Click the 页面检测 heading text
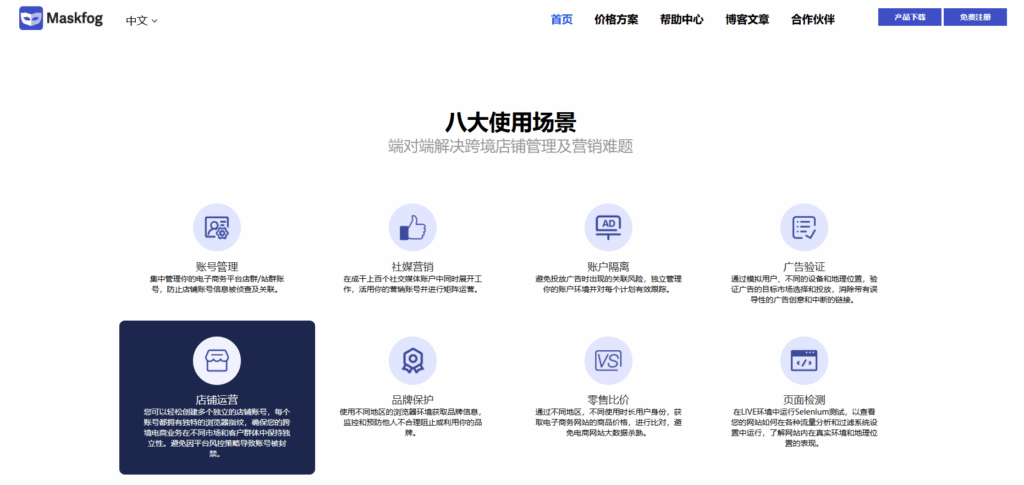The image size is (1024, 485). click(804, 399)
